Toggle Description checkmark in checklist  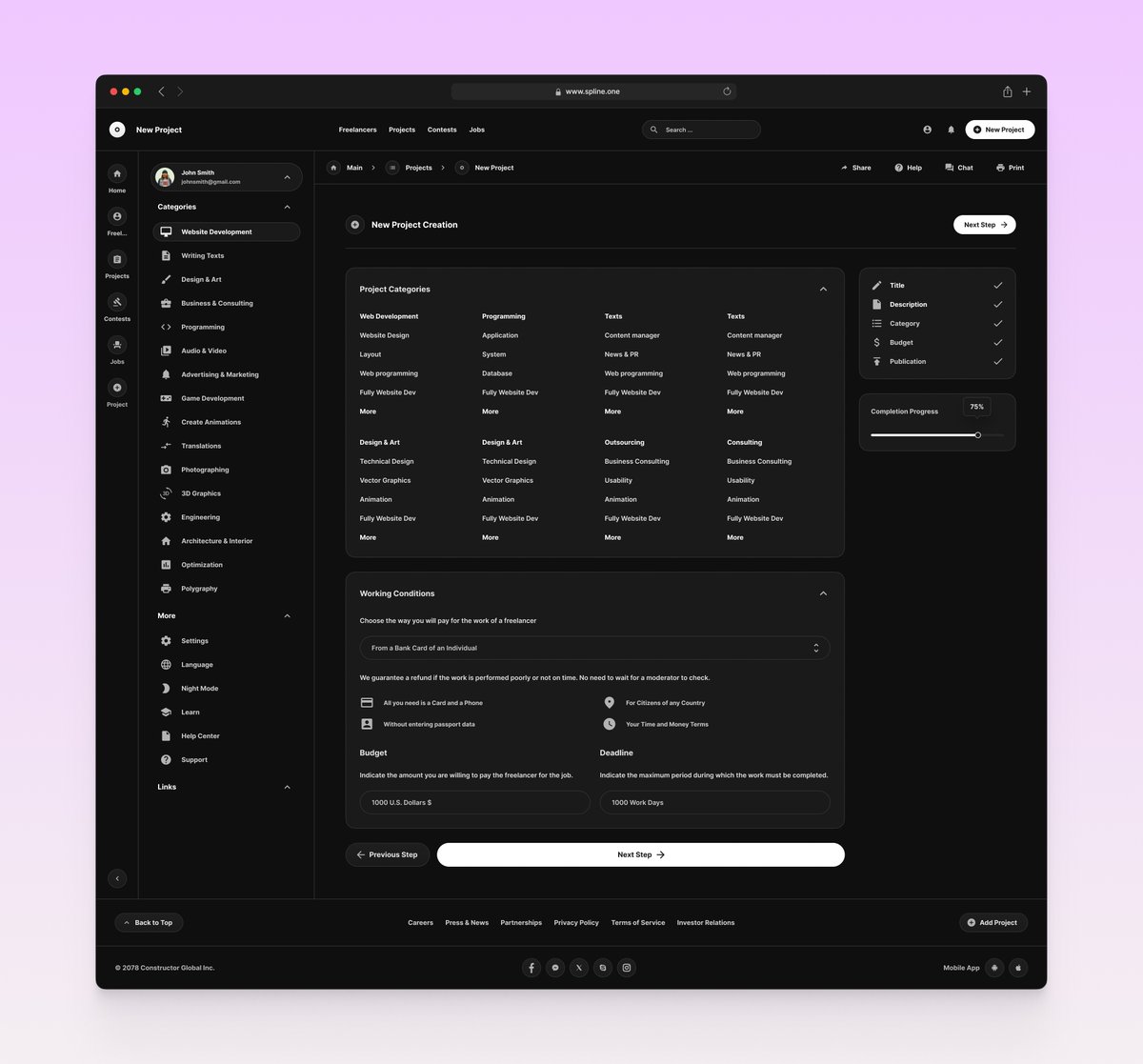[997, 305]
